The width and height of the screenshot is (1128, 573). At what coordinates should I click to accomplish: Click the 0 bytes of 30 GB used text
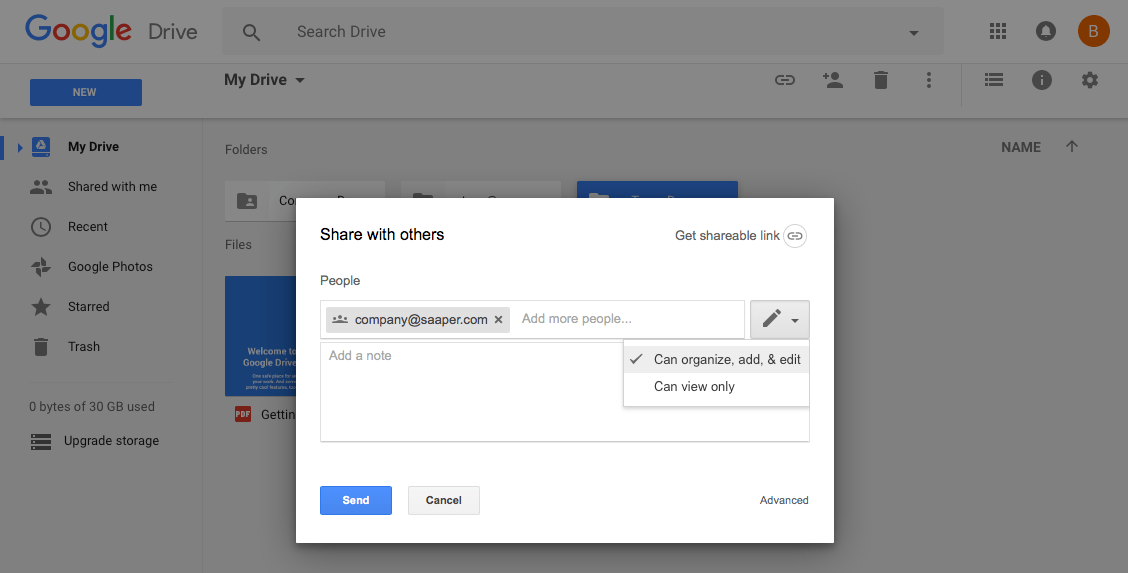(x=92, y=407)
